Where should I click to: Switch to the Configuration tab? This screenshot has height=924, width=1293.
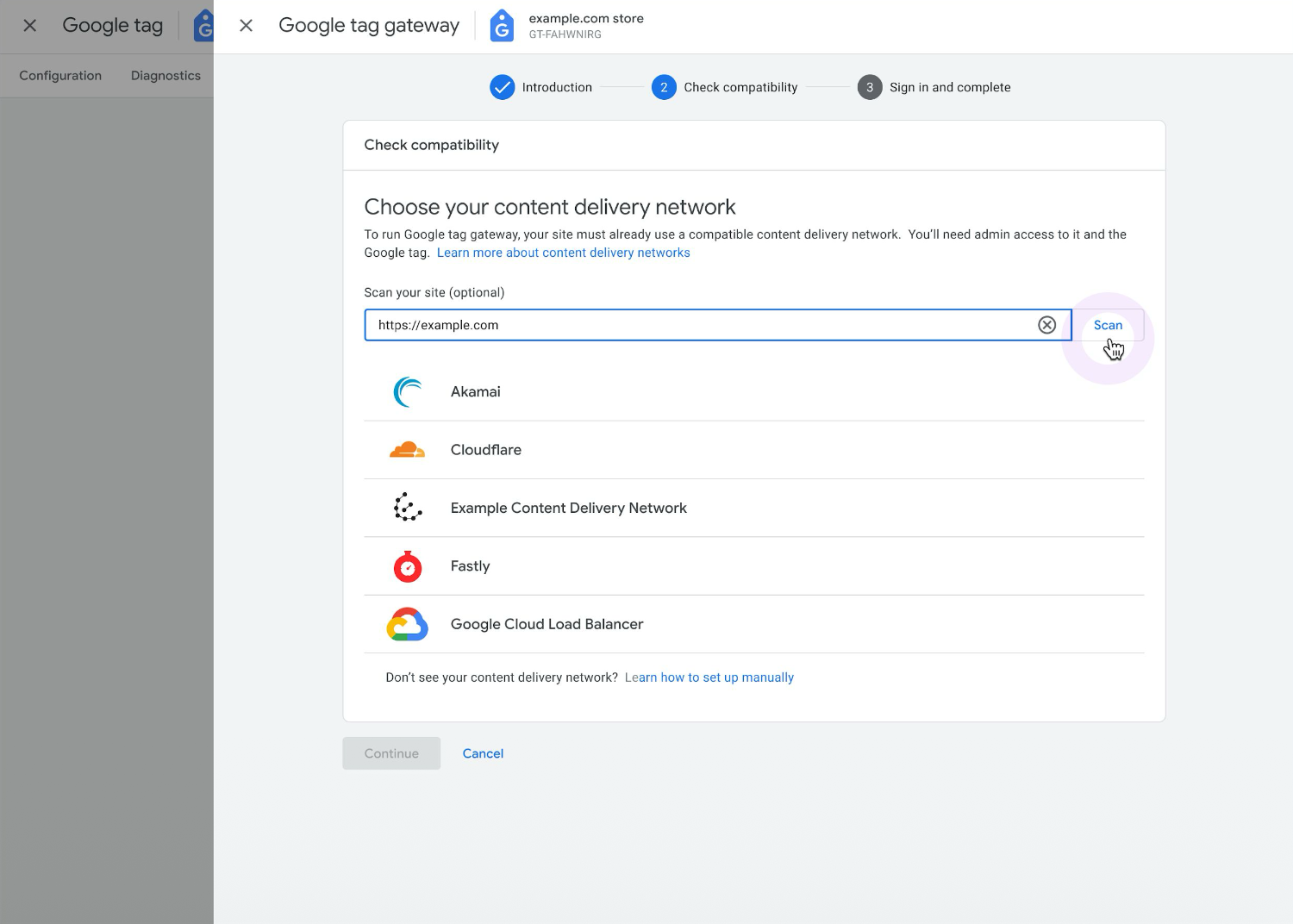59,75
